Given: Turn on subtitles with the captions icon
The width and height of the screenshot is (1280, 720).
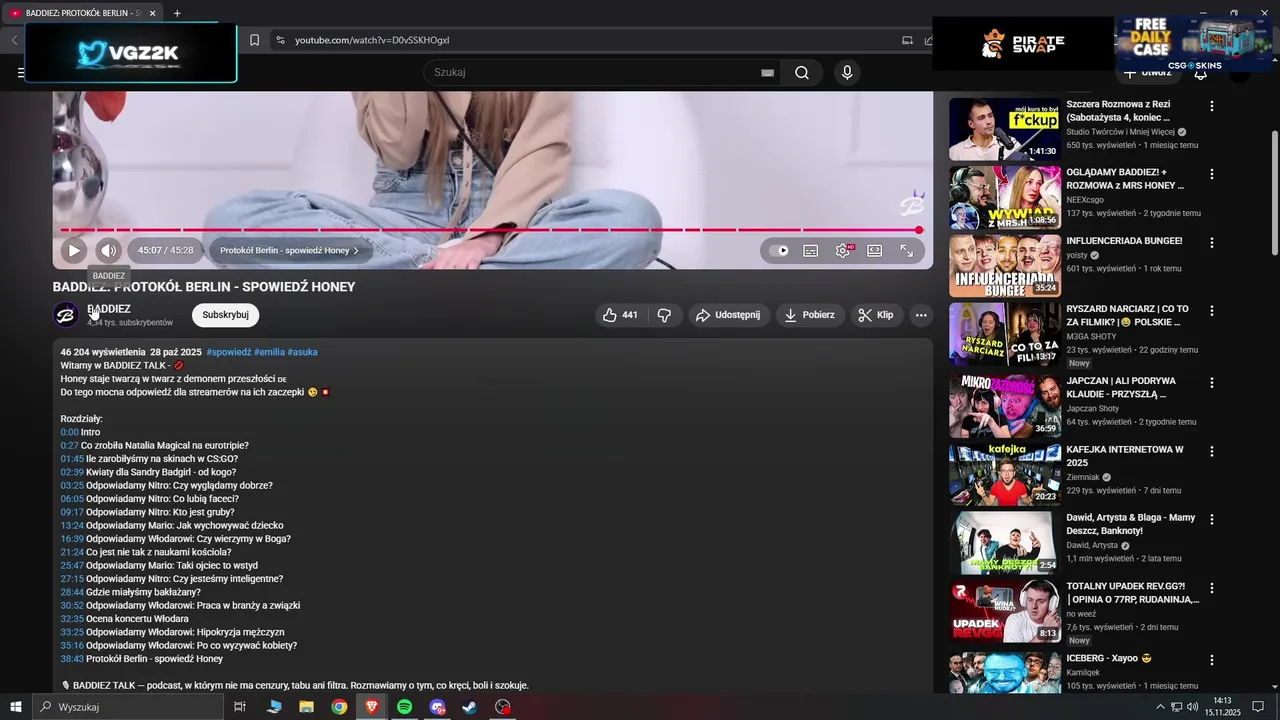Looking at the screenshot, I should pyautogui.click(x=811, y=251).
